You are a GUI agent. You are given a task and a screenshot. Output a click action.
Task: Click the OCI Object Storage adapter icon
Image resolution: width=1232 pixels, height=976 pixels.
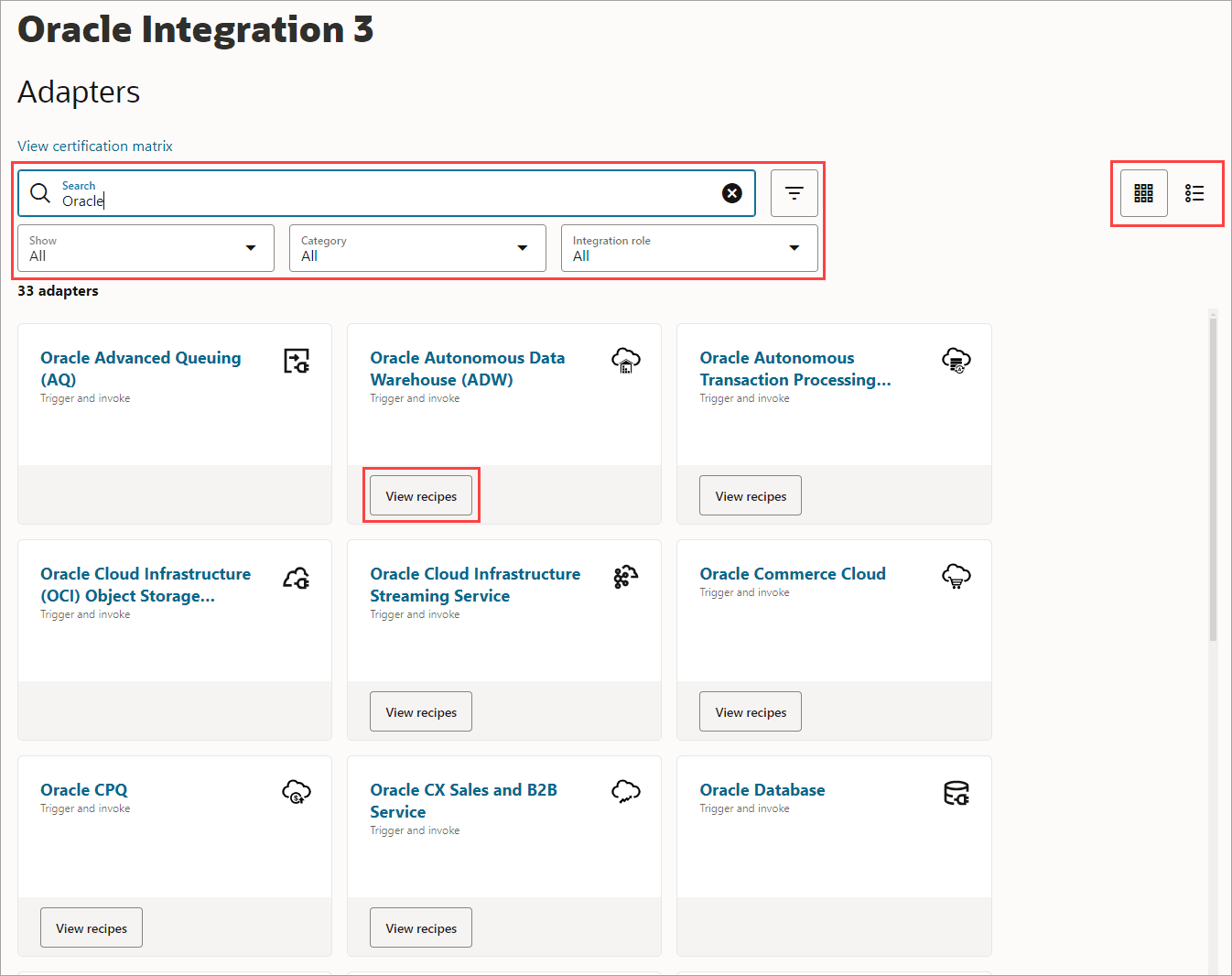coord(297,577)
